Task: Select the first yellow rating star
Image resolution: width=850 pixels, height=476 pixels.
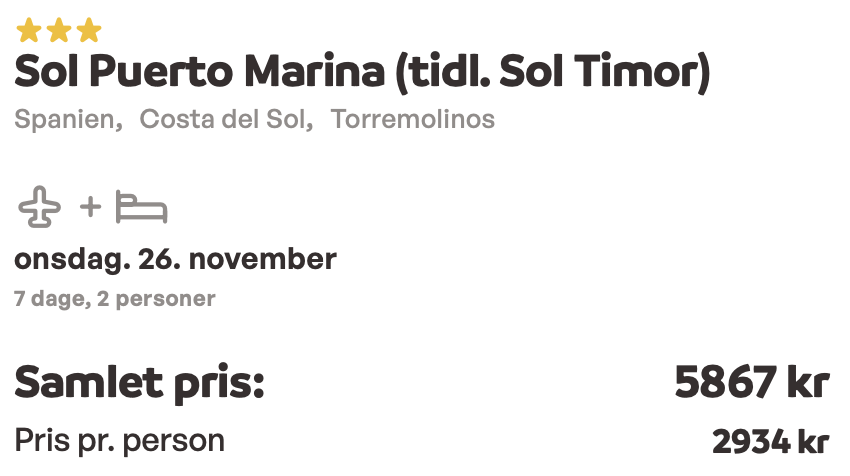Action: [29, 30]
